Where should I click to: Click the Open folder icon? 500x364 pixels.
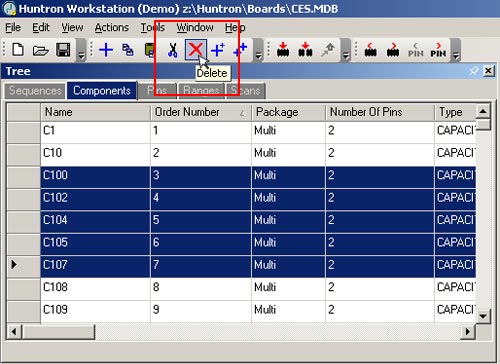click(40, 51)
